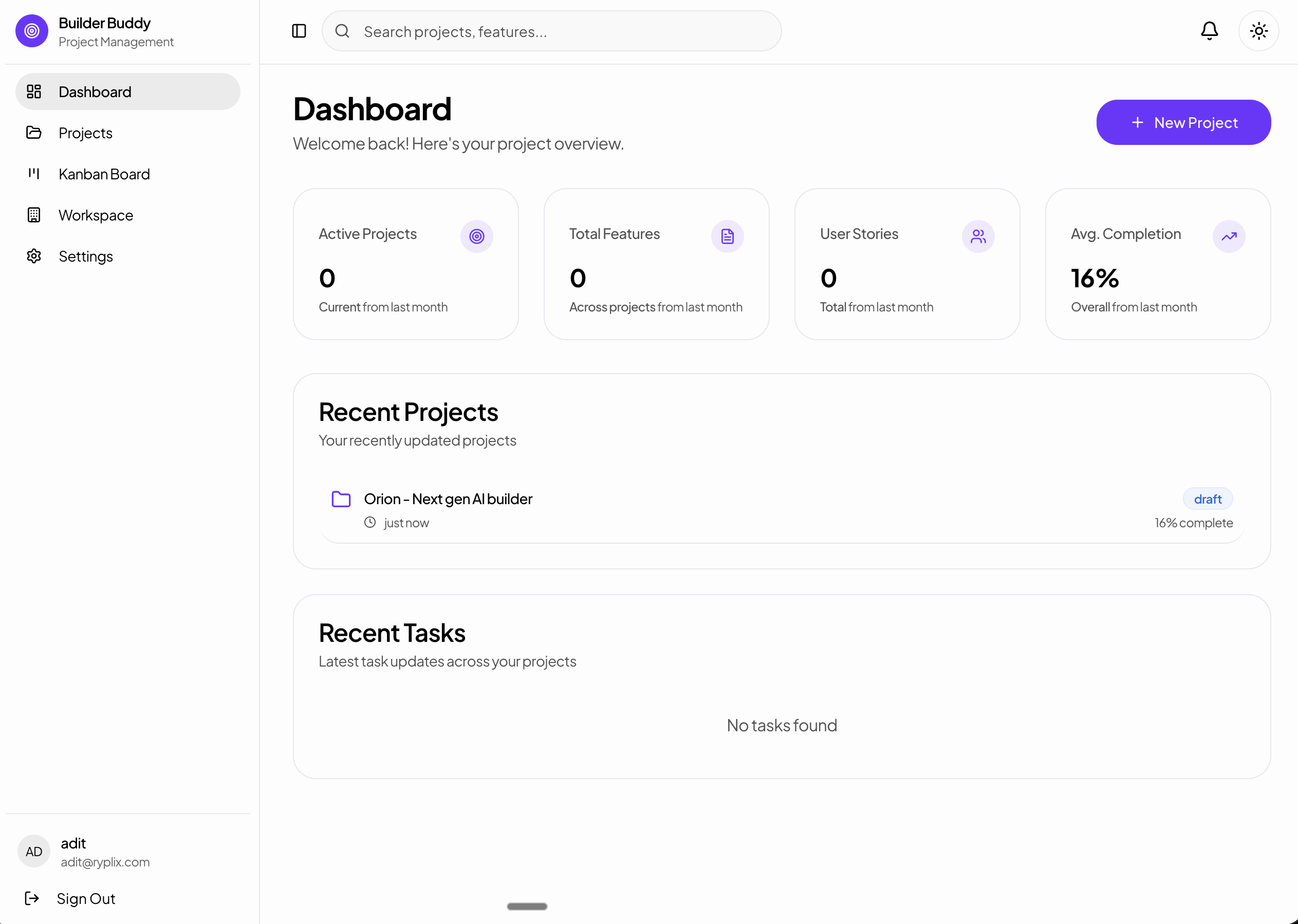Toggle light/dark theme sun button
This screenshot has width=1298, height=924.
click(1258, 31)
